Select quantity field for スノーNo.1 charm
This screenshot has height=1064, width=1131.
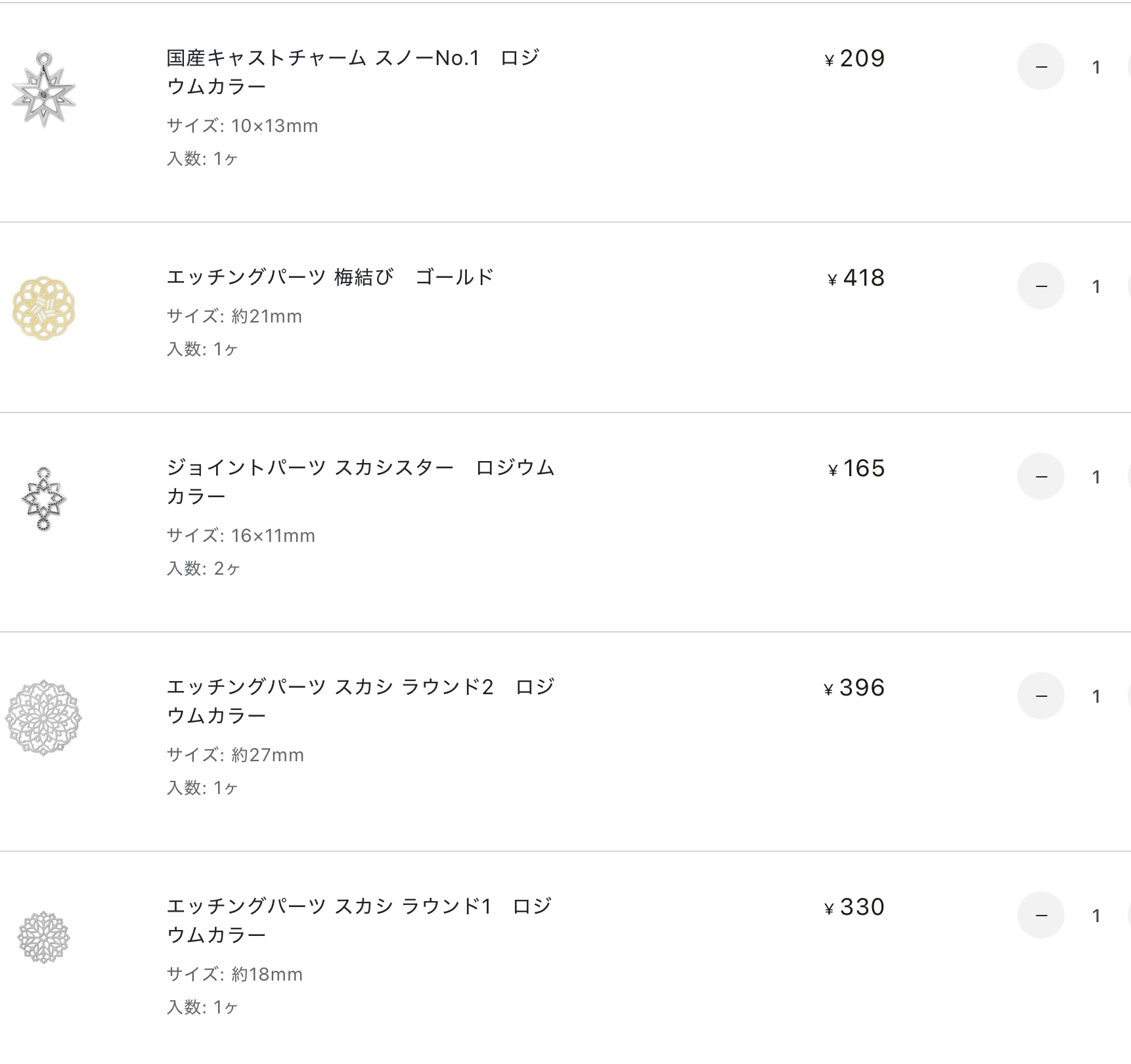[1096, 67]
